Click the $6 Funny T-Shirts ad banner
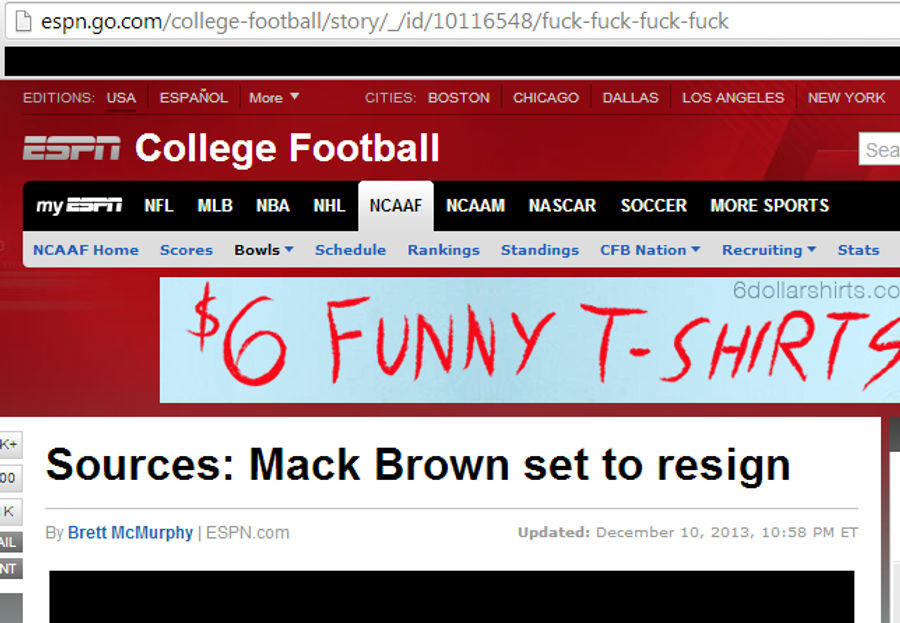This screenshot has width=900, height=623. tap(530, 340)
